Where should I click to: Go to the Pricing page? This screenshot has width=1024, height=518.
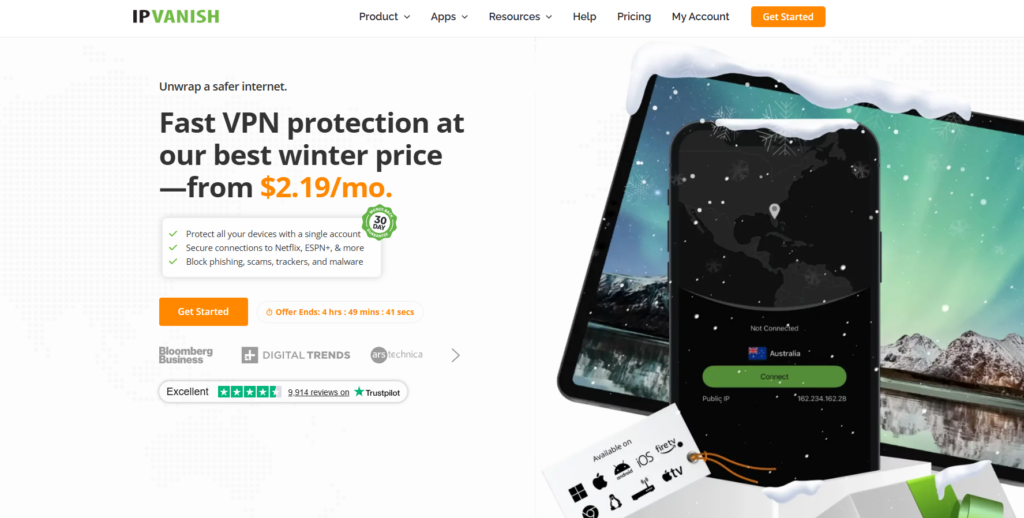[634, 17]
